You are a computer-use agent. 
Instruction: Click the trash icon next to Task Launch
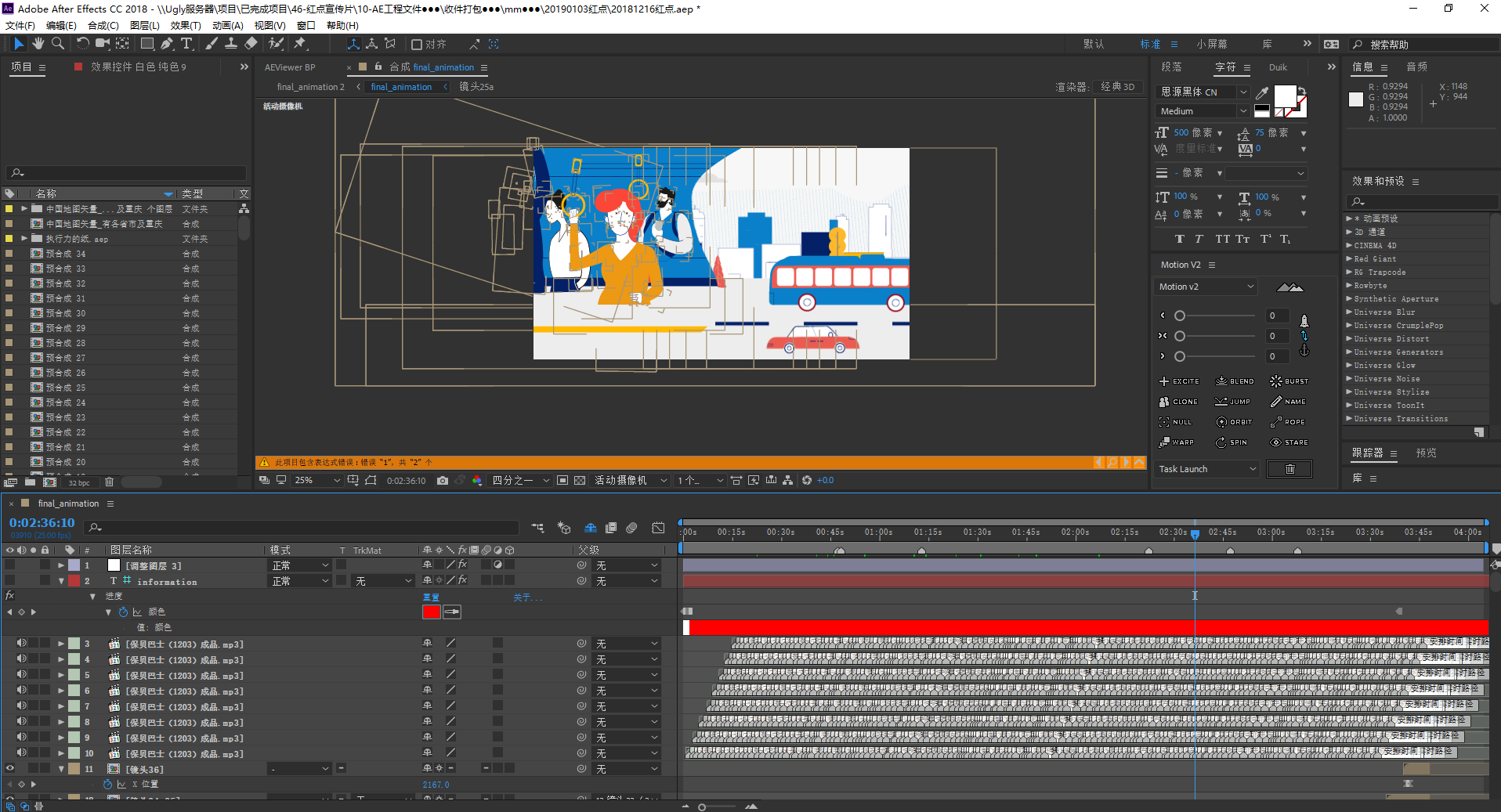1289,469
